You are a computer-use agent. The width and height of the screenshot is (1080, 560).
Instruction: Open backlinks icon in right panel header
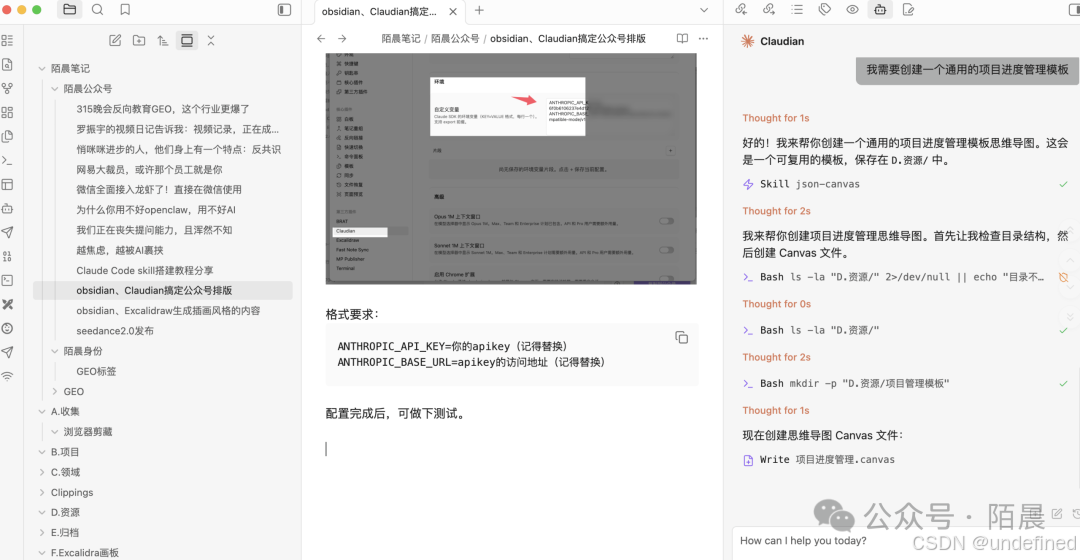tap(741, 10)
